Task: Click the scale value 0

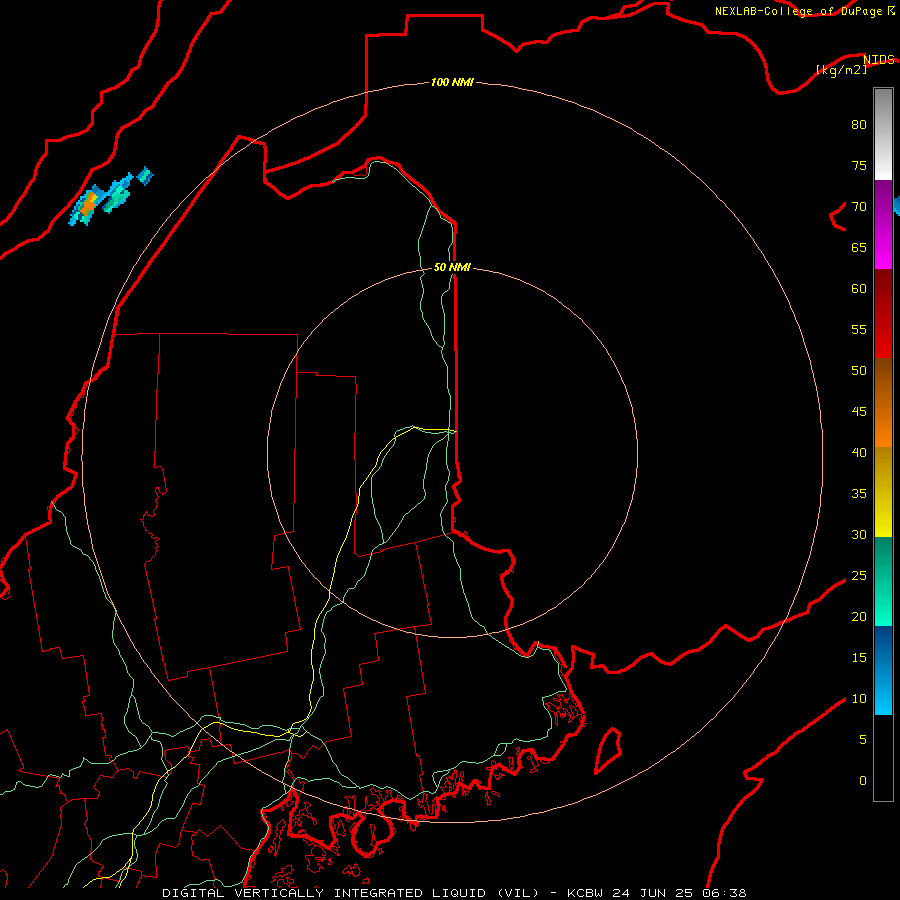Action: (863, 781)
